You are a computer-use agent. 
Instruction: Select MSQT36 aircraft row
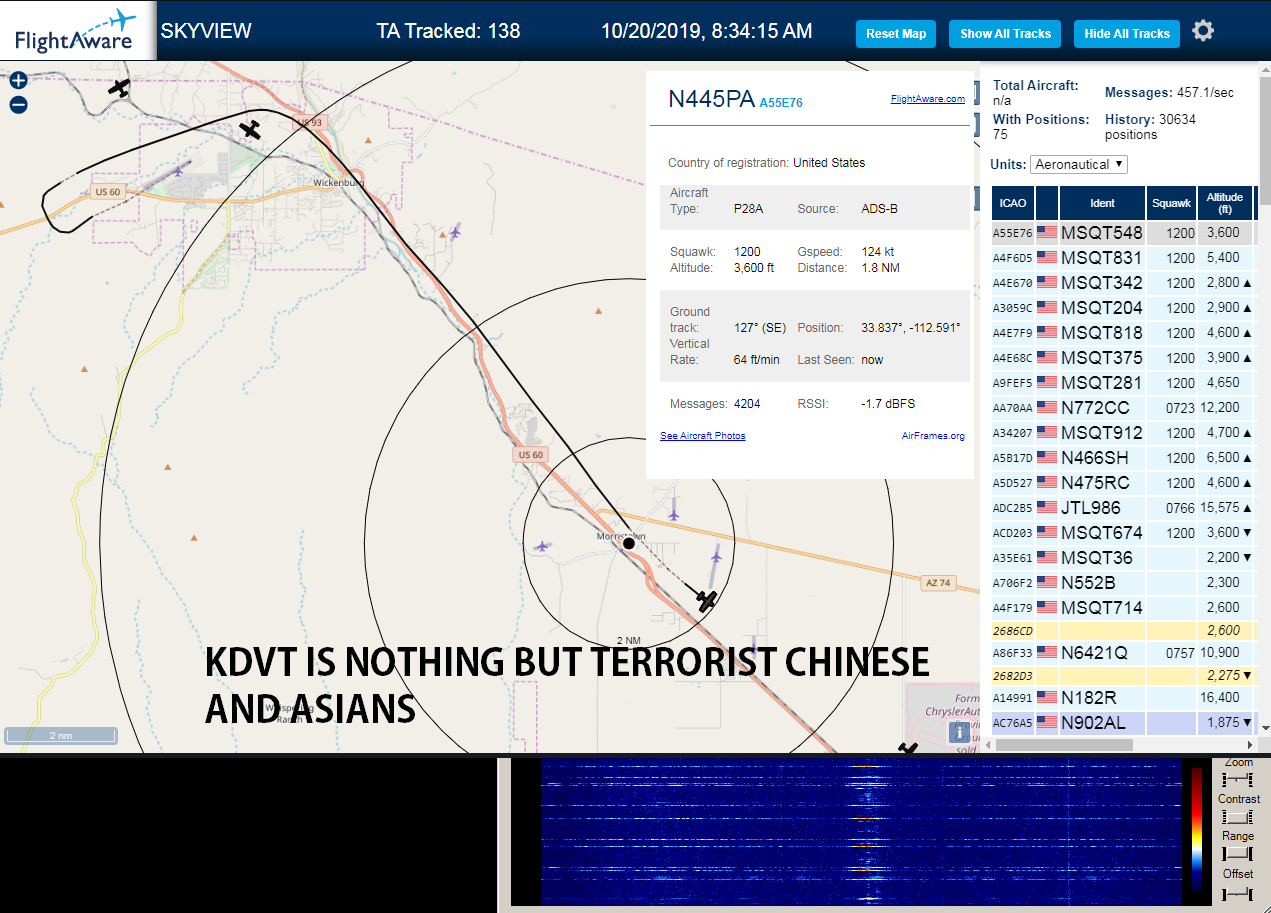pos(1124,558)
